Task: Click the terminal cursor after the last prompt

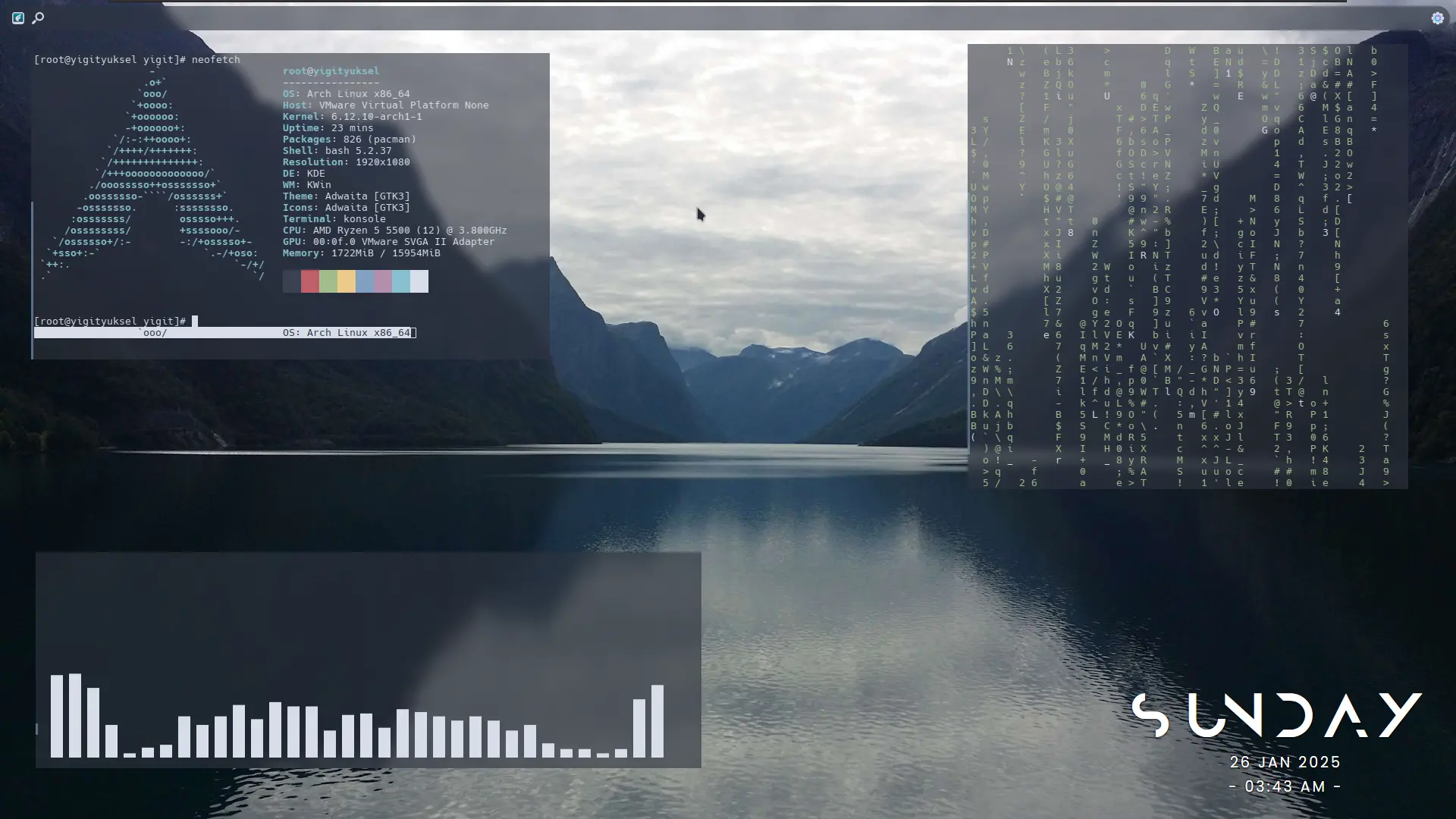Action: click(195, 322)
